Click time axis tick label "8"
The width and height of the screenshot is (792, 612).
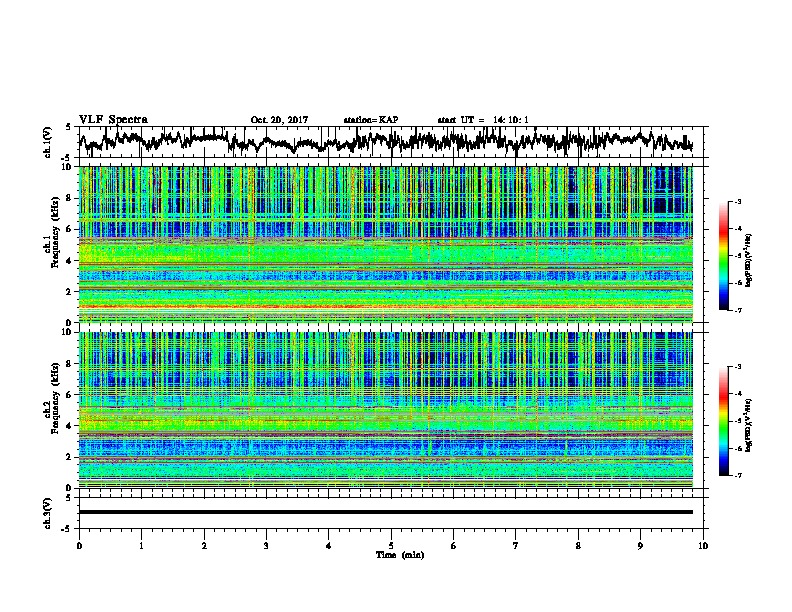coord(578,546)
